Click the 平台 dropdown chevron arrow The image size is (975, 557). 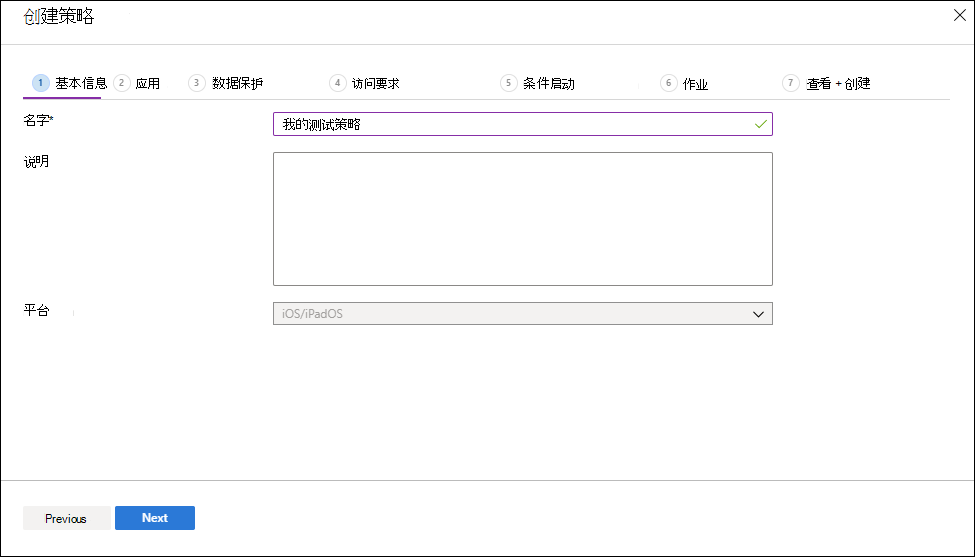[x=758, y=314]
